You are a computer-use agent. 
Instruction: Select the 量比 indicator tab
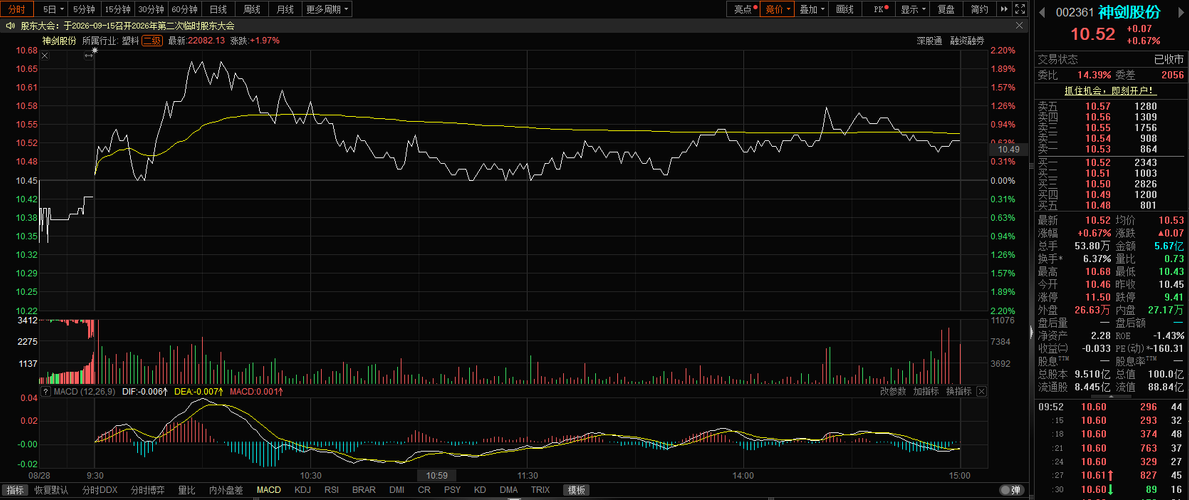pos(187,490)
